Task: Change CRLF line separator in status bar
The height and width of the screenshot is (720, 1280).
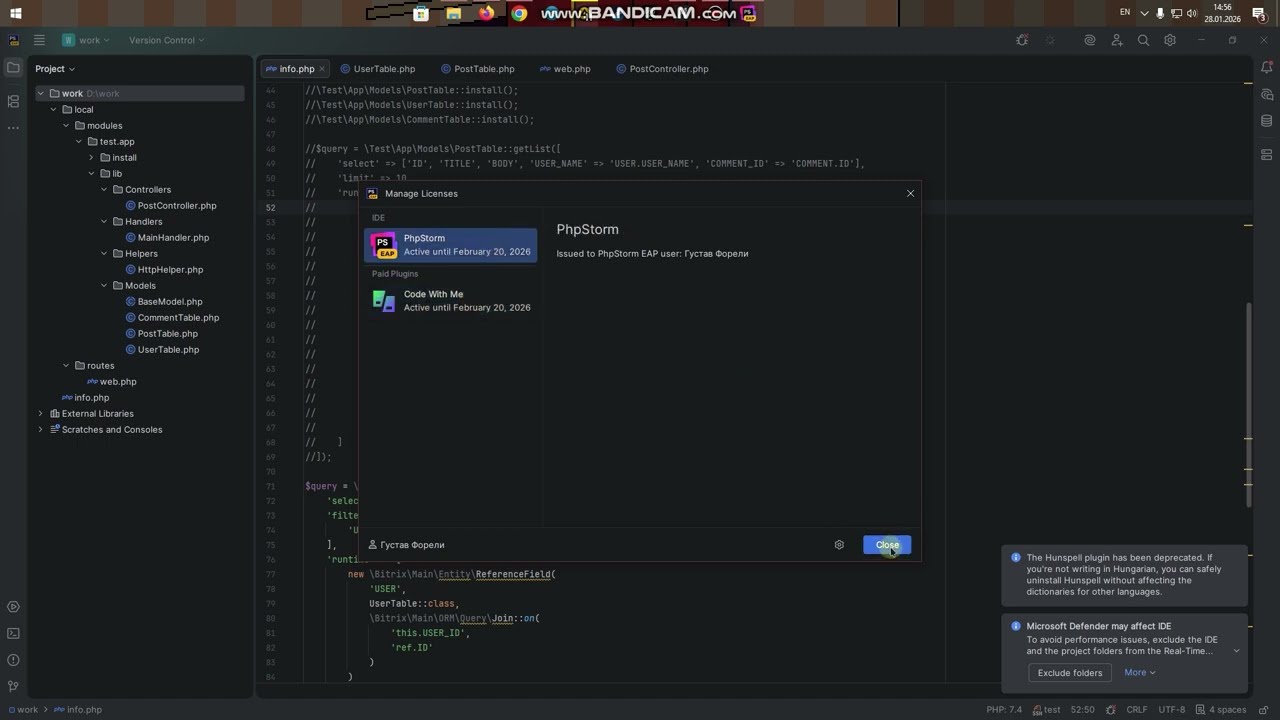Action: (x=1137, y=710)
